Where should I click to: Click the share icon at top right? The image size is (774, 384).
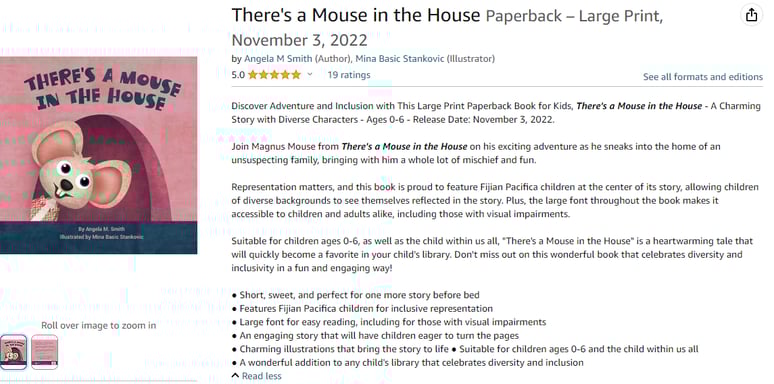tap(751, 16)
